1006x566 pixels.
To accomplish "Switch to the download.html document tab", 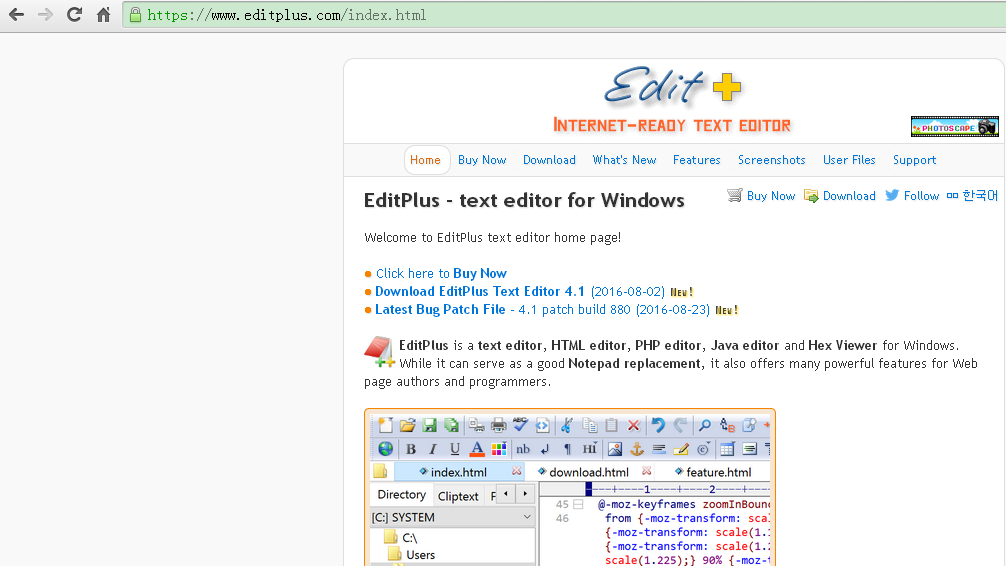I will click(x=589, y=472).
